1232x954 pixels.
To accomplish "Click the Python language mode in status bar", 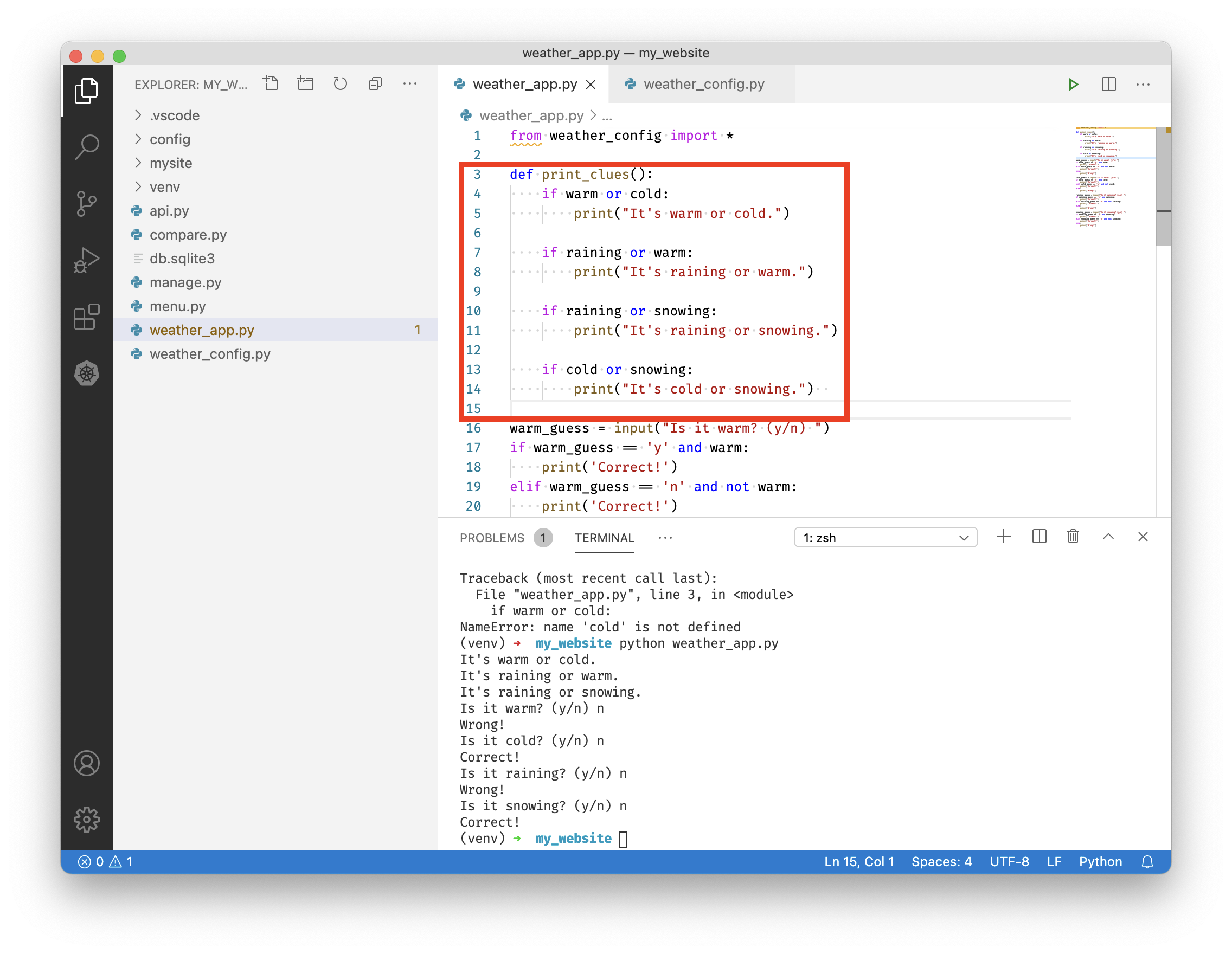I will (1100, 861).
